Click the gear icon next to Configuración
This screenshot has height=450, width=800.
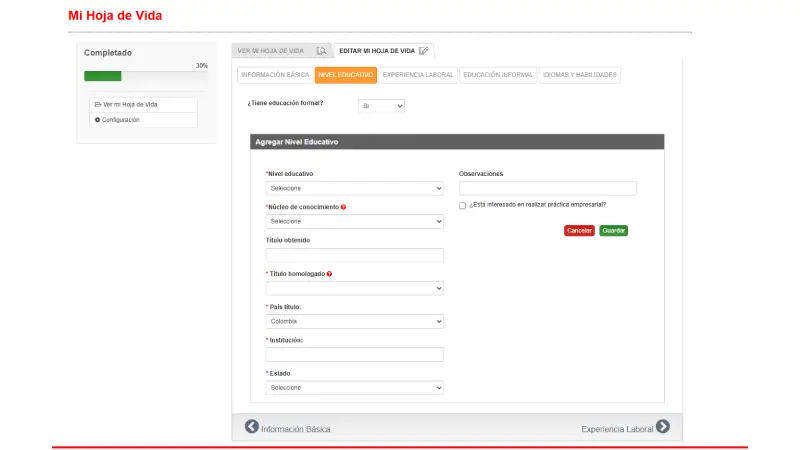(97, 120)
